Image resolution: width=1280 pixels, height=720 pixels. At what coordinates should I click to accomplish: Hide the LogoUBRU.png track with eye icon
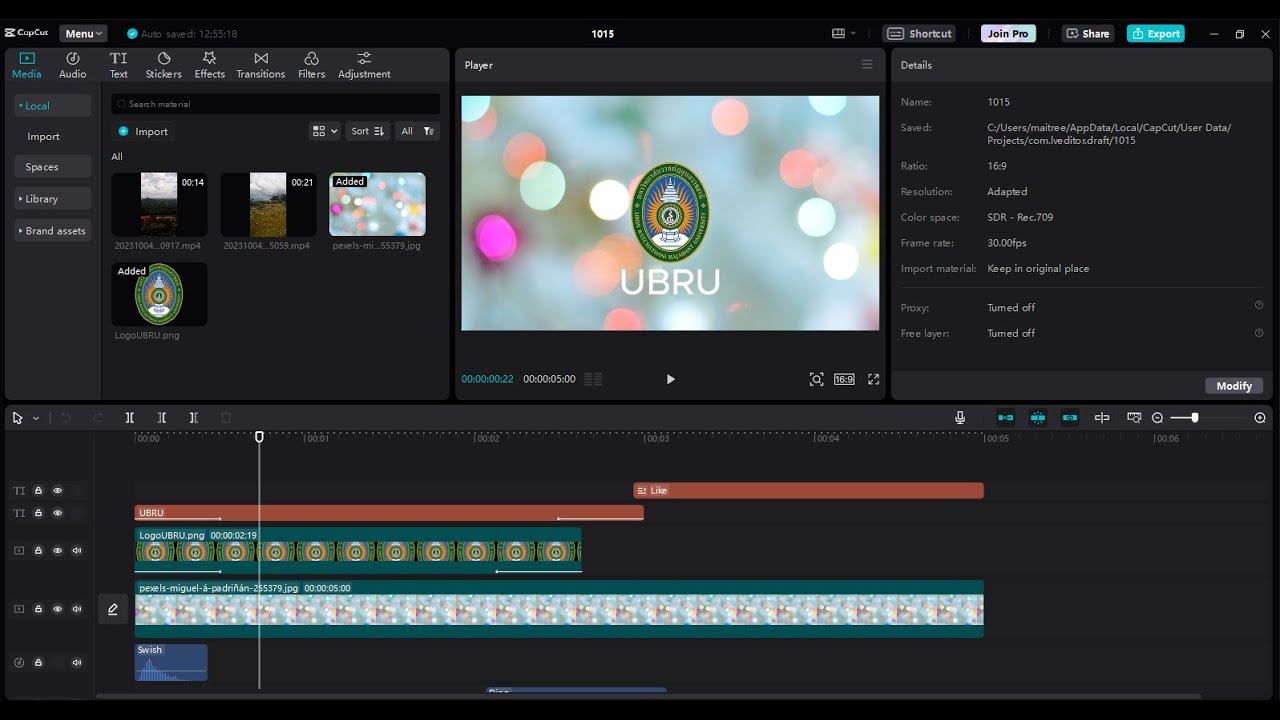58,551
